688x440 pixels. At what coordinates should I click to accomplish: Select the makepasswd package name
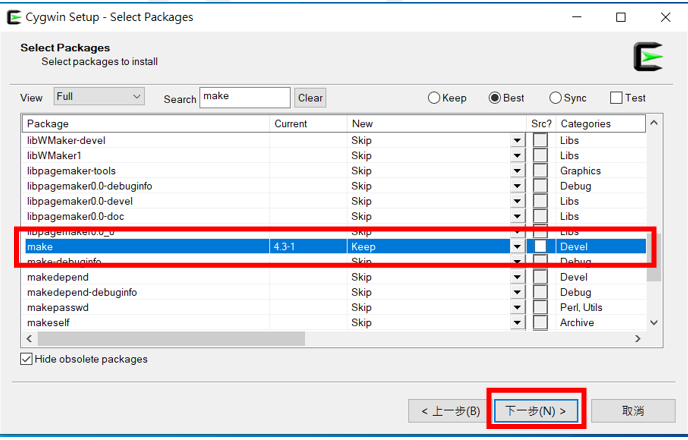point(58,308)
